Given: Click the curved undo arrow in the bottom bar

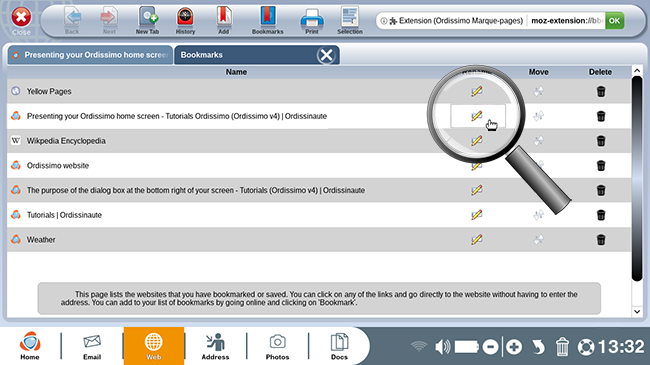Looking at the screenshot, I should pos(538,347).
